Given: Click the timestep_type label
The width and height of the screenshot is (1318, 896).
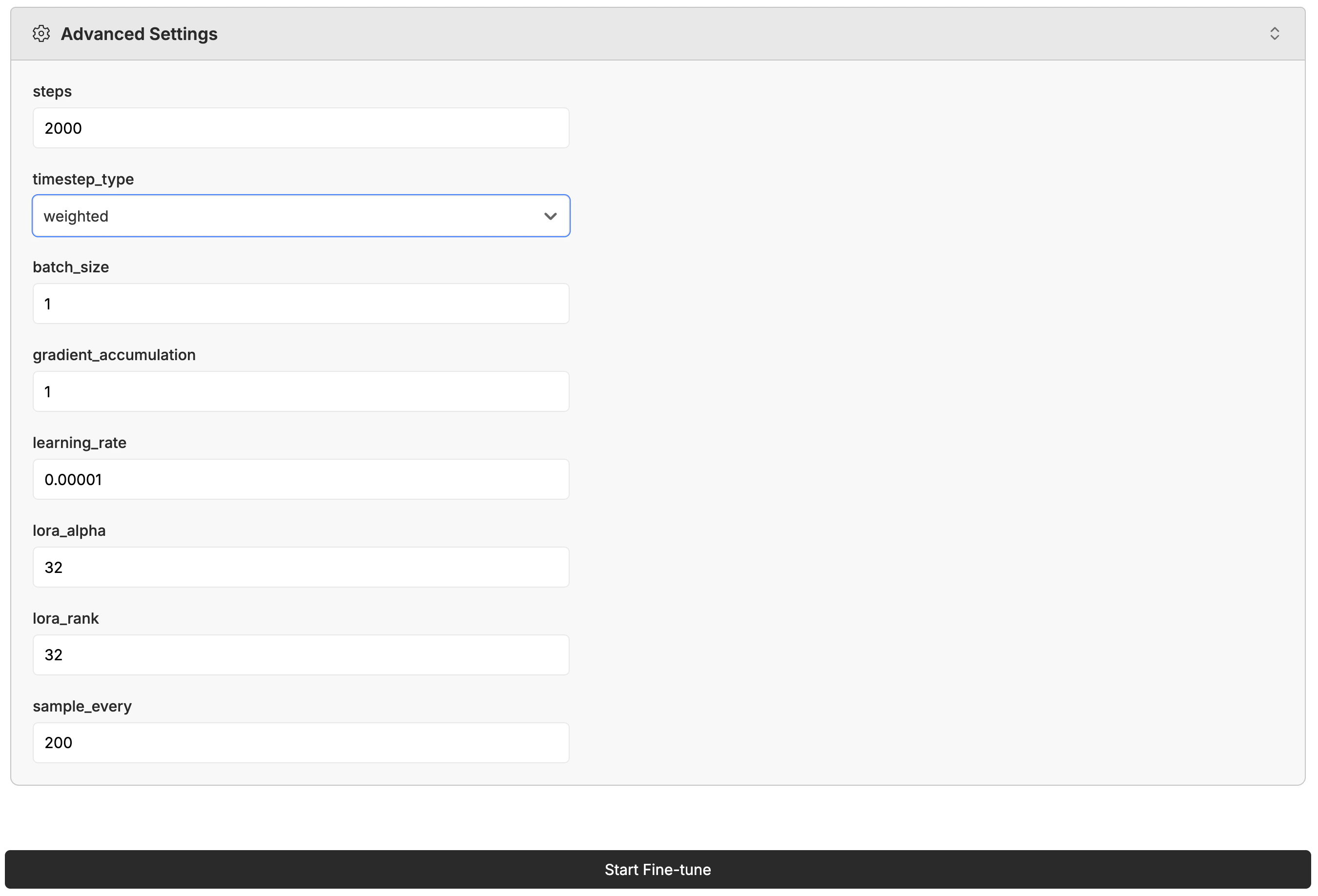Looking at the screenshot, I should (83, 179).
